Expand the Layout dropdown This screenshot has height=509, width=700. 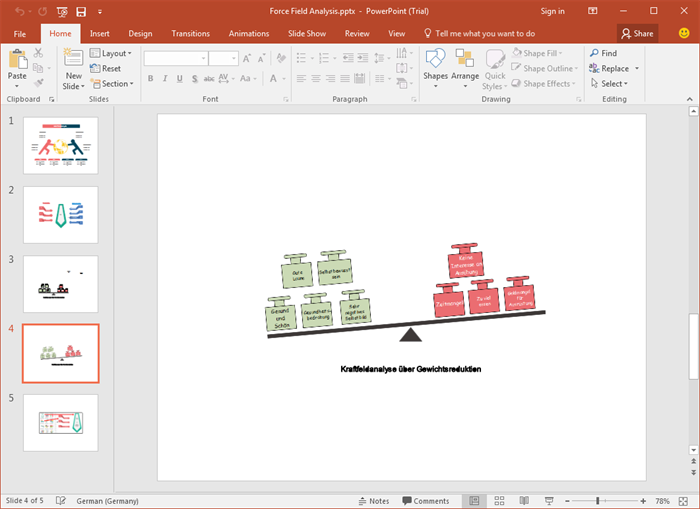(x=116, y=53)
